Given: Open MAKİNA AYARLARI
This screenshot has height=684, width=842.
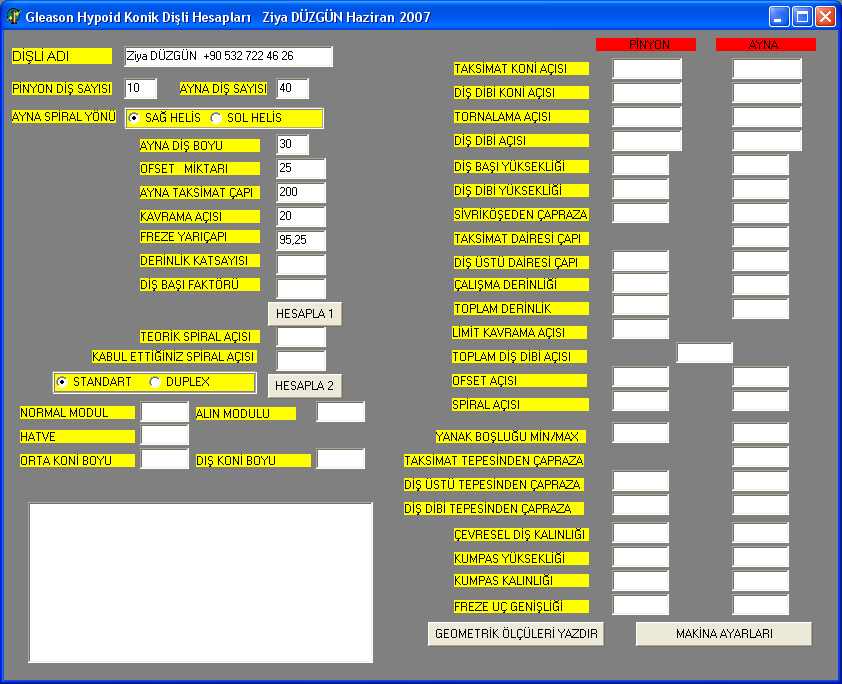Looking at the screenshot, I should (x=723, y=634).
